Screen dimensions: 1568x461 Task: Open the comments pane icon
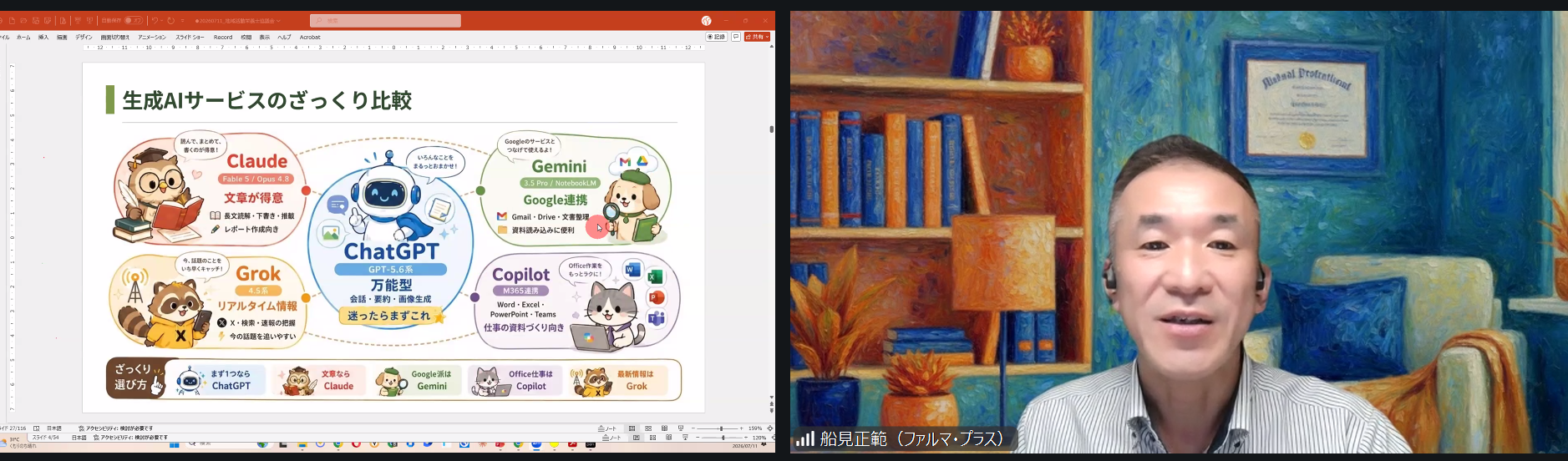736,37
